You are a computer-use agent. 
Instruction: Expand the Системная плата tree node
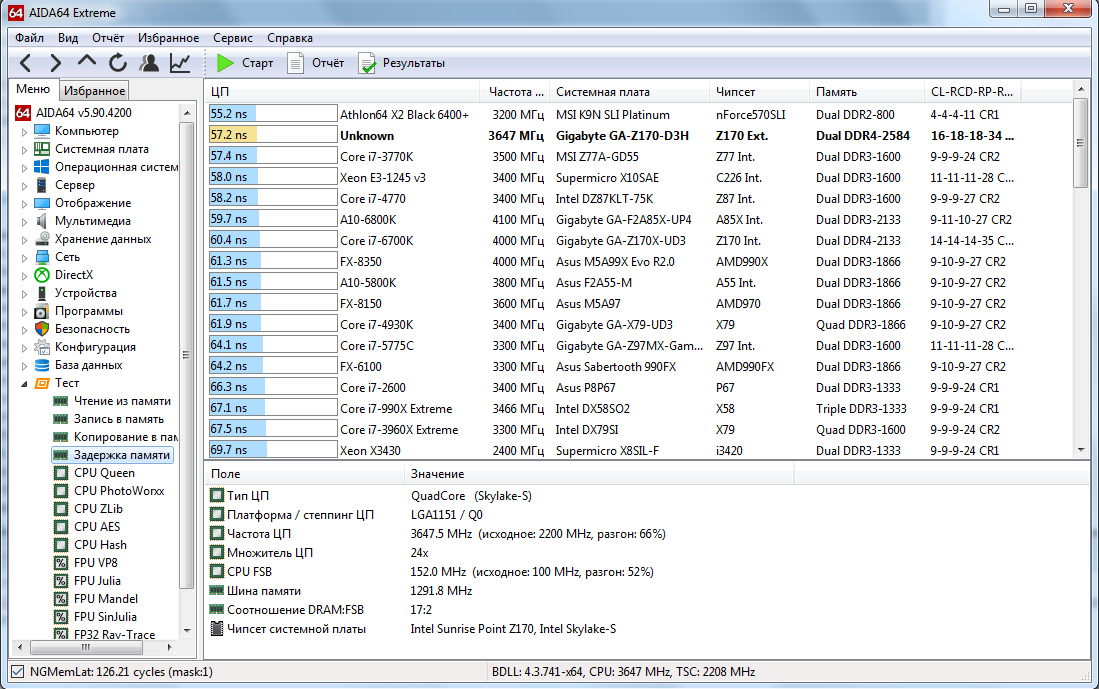(25, 149)
